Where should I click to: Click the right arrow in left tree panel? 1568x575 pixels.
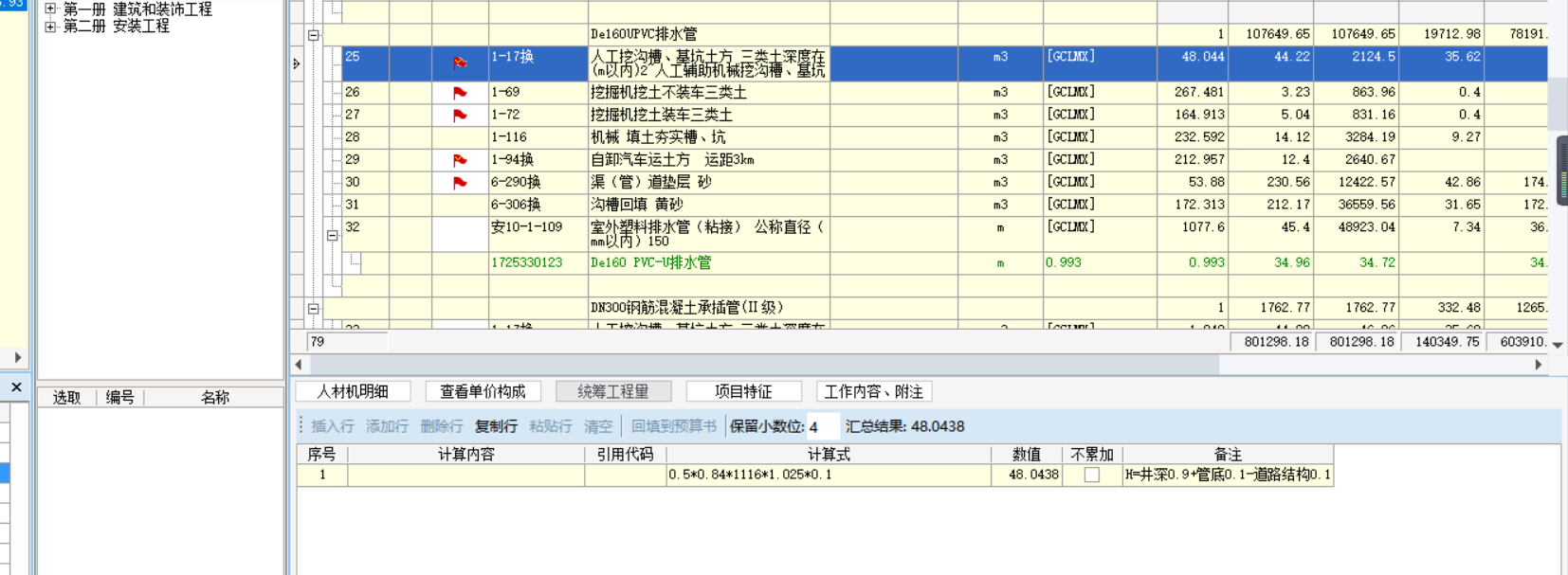tap(17, 357)
